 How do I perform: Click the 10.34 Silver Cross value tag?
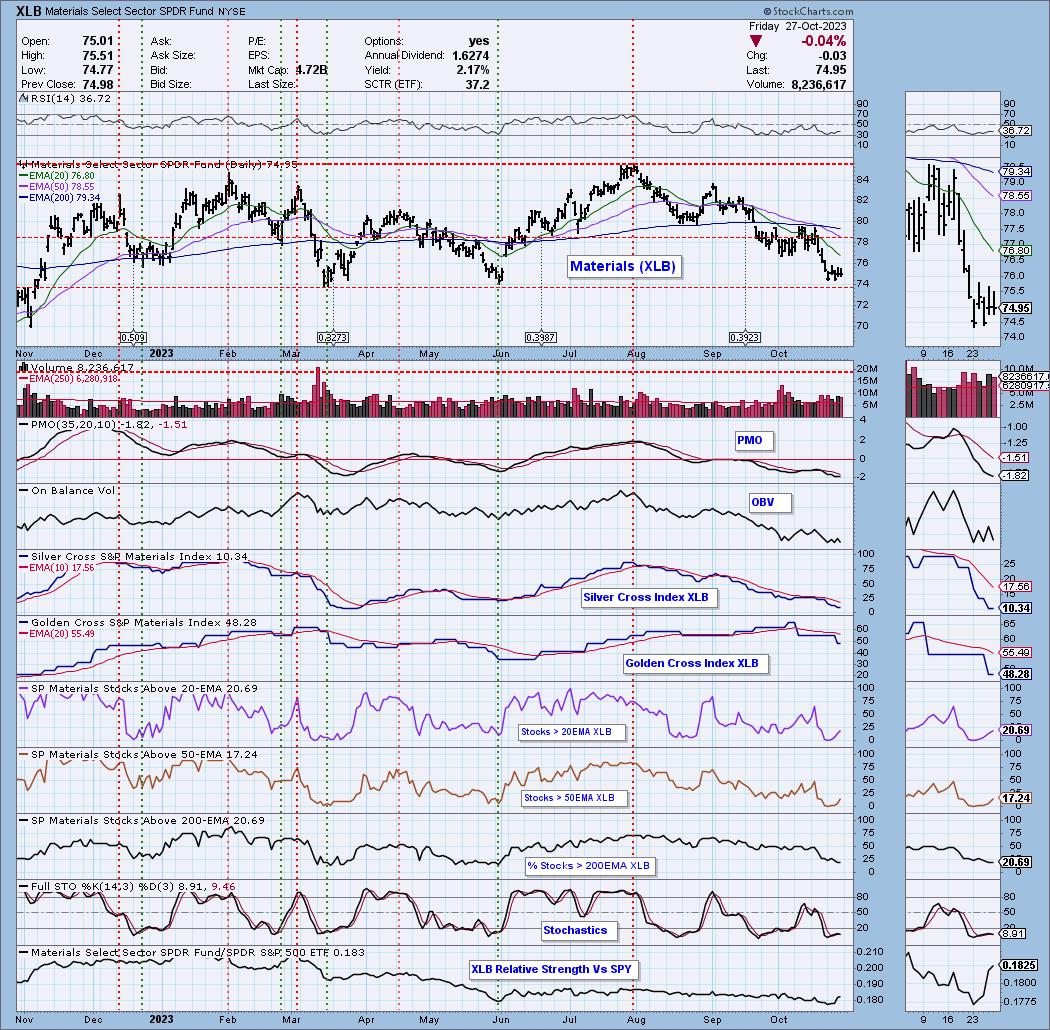(1016, 608)
